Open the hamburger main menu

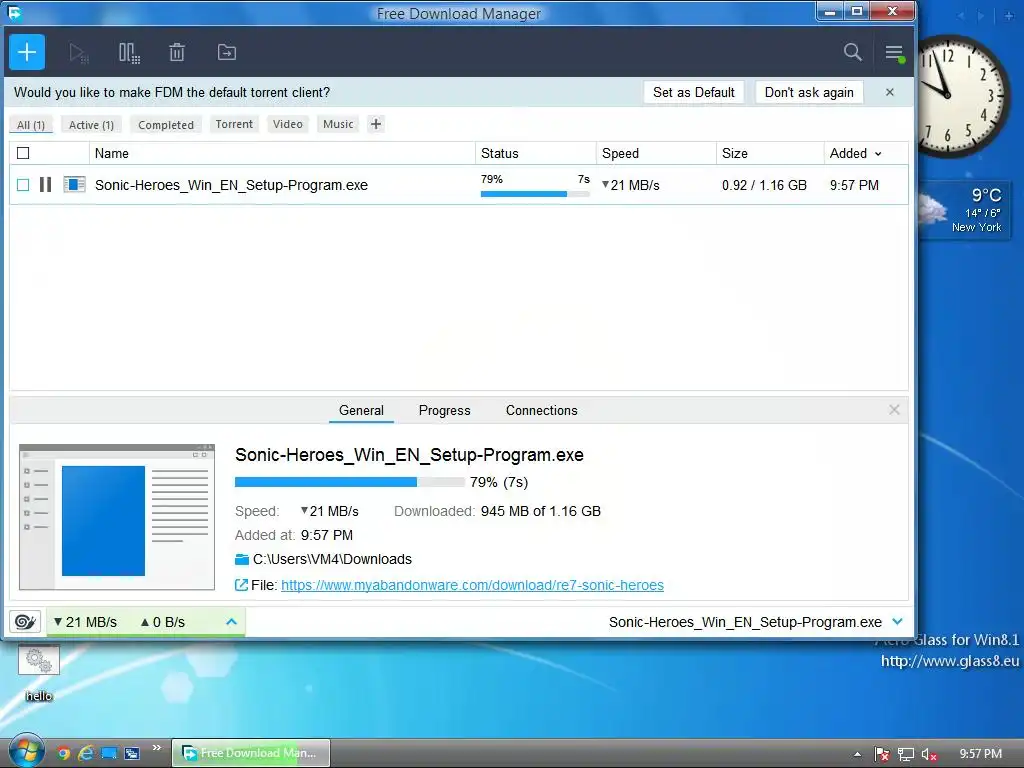pyautogui.click(x=894, y=53)
